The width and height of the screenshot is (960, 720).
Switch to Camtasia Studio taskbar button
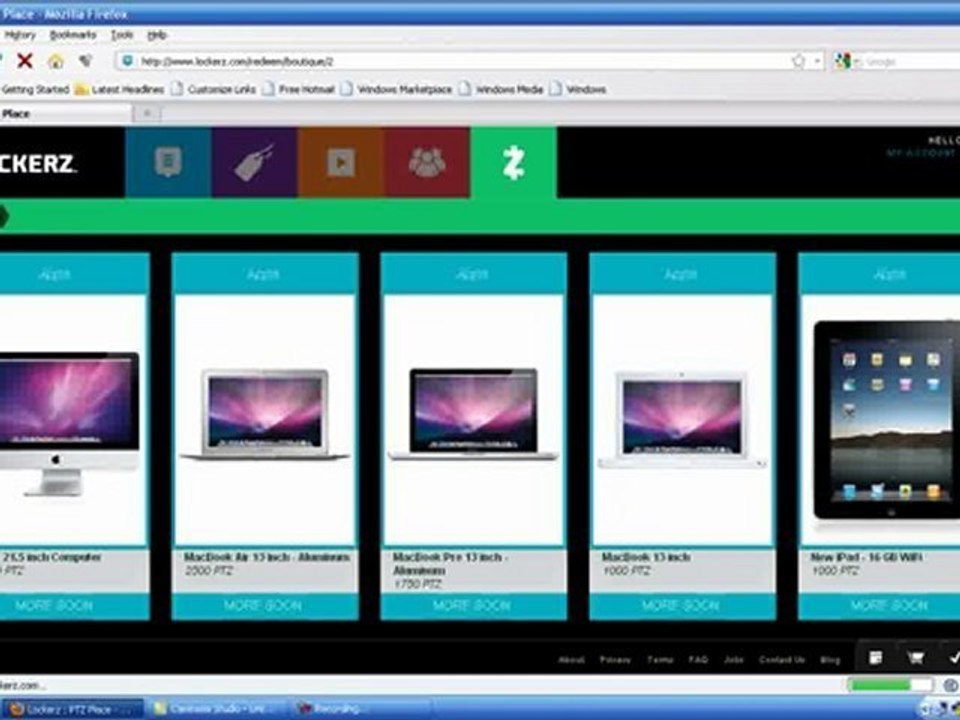pos(217,709)
